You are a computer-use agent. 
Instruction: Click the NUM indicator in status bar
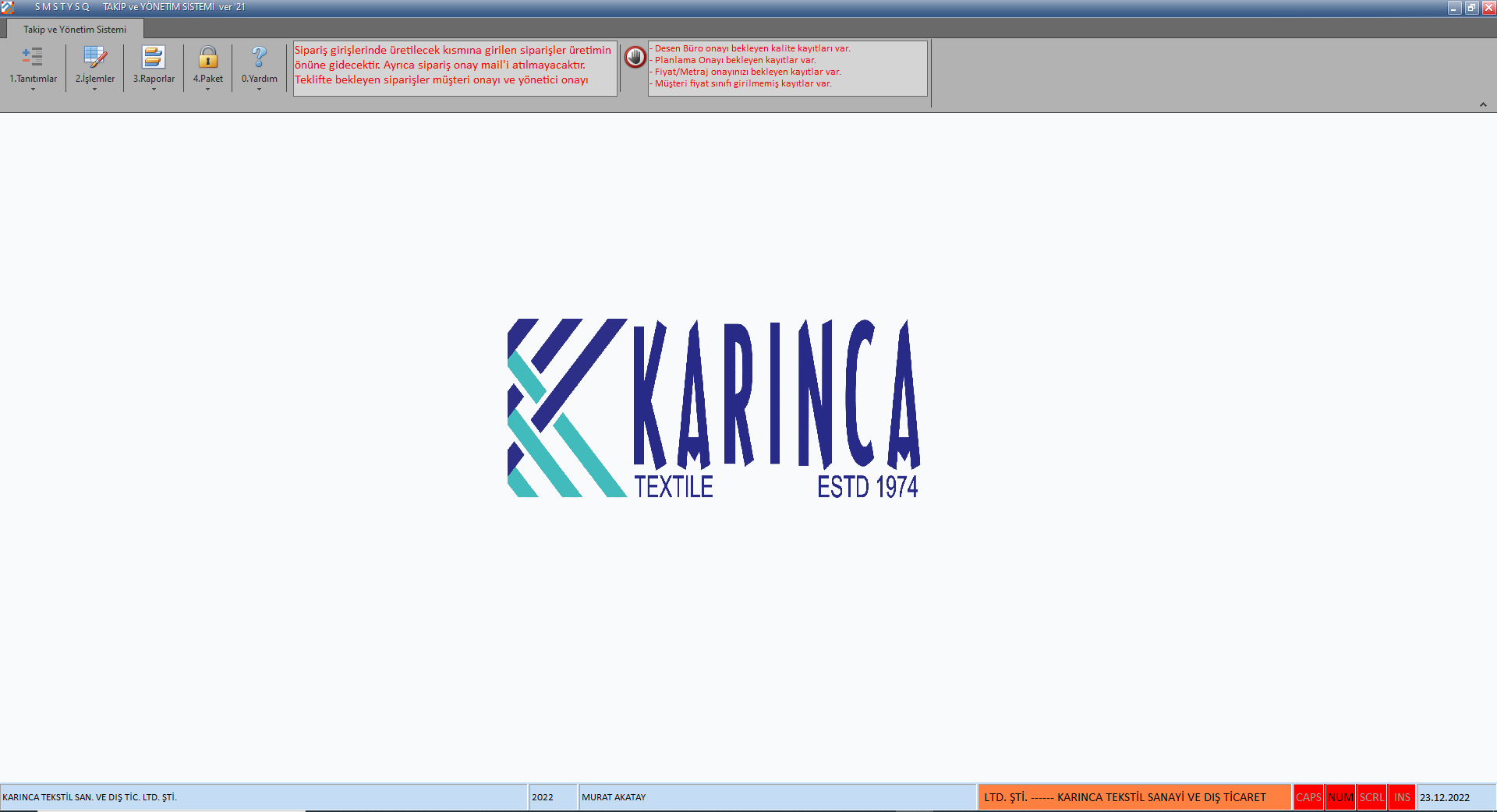(1340, 797)
